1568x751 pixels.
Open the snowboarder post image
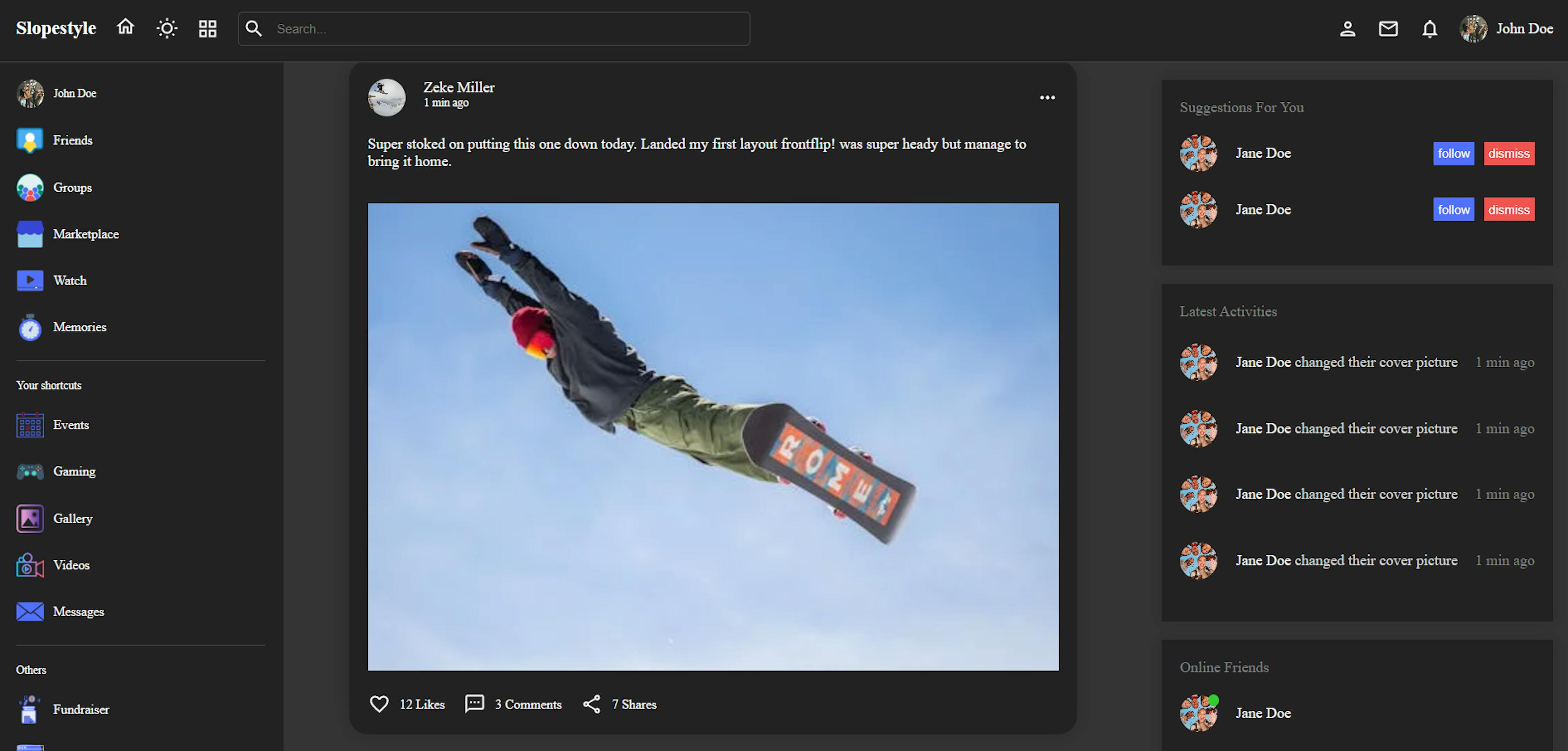pyautogui.click(x=713, y=436)
